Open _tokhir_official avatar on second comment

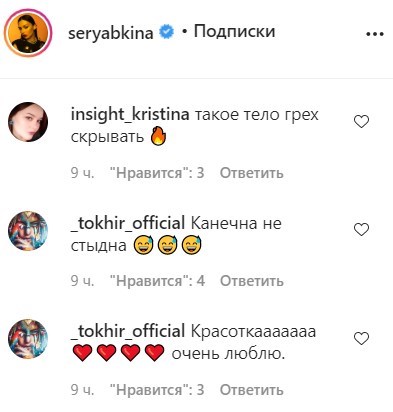coord(28,230)
